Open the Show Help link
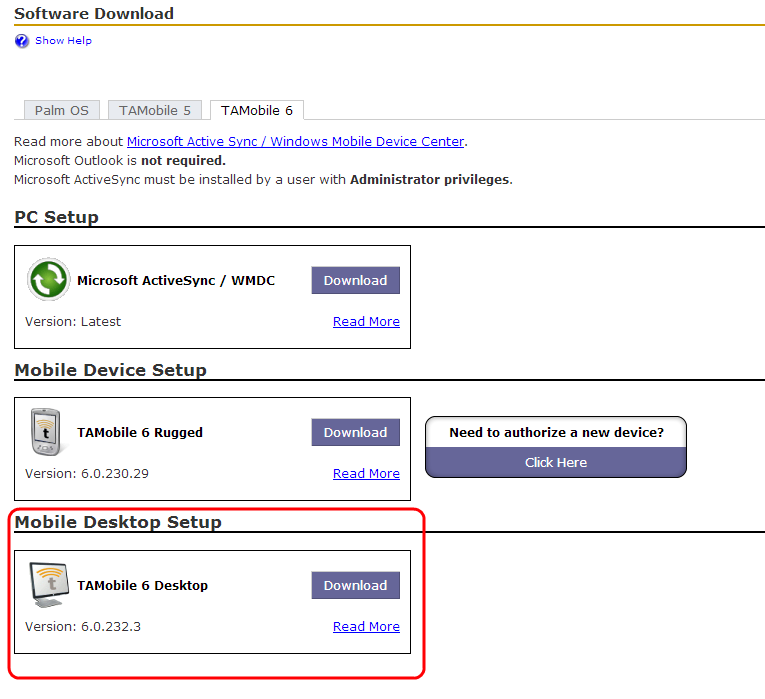 pyautogui.click(x=63, y=40)
